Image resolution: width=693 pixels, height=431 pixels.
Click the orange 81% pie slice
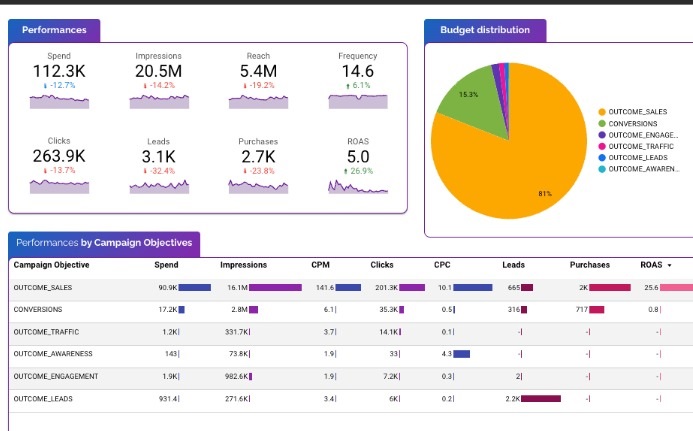[530, 160]
